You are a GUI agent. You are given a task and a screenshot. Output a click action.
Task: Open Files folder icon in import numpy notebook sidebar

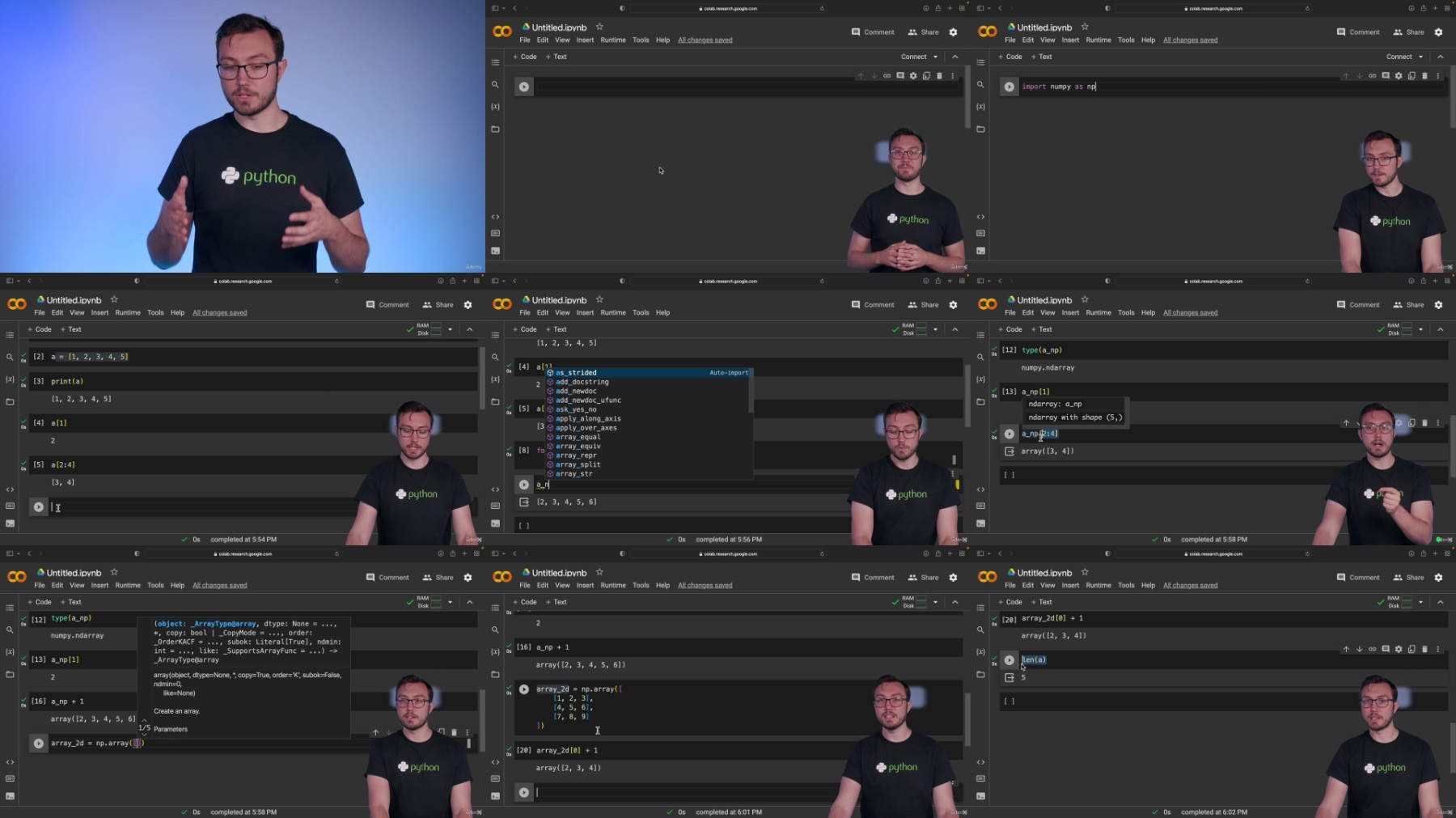click(980, 129)
